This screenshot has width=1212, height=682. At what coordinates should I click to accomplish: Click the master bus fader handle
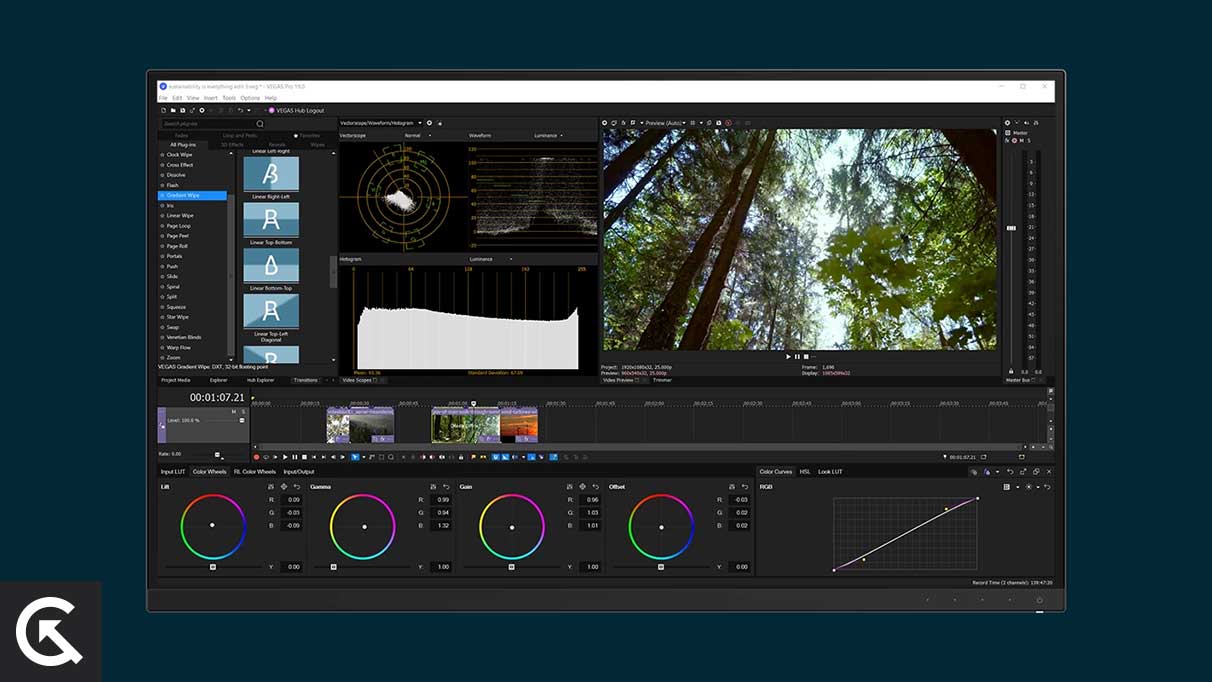click(1011, 228)
